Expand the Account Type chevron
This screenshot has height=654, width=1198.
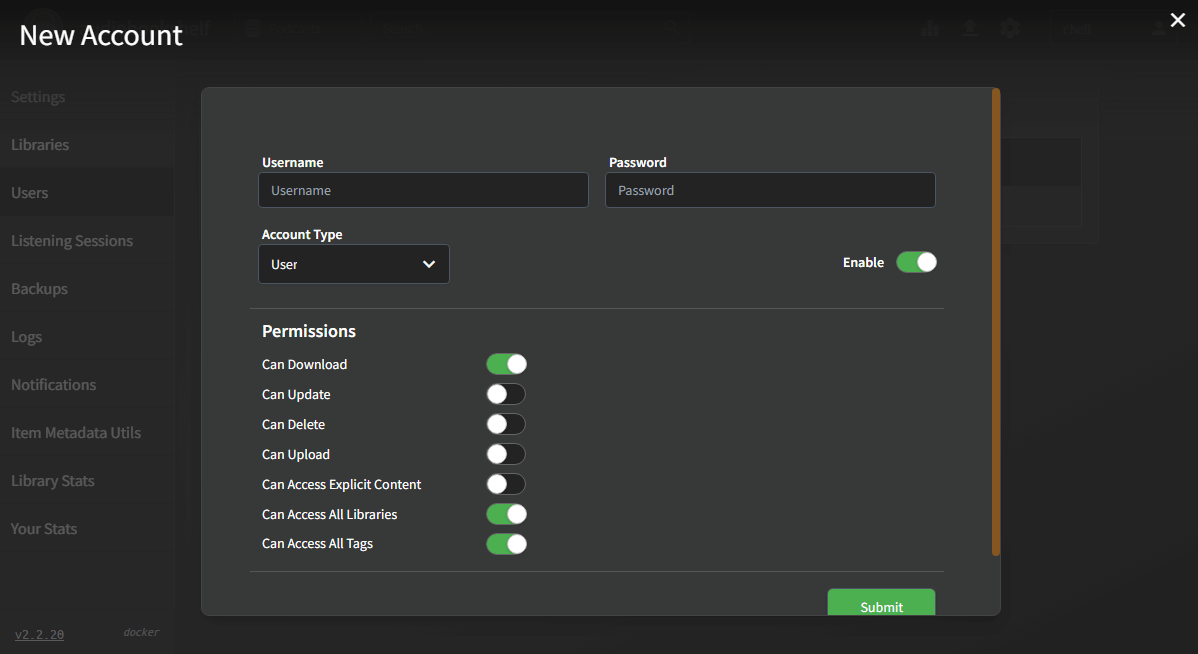pos(429,263)
